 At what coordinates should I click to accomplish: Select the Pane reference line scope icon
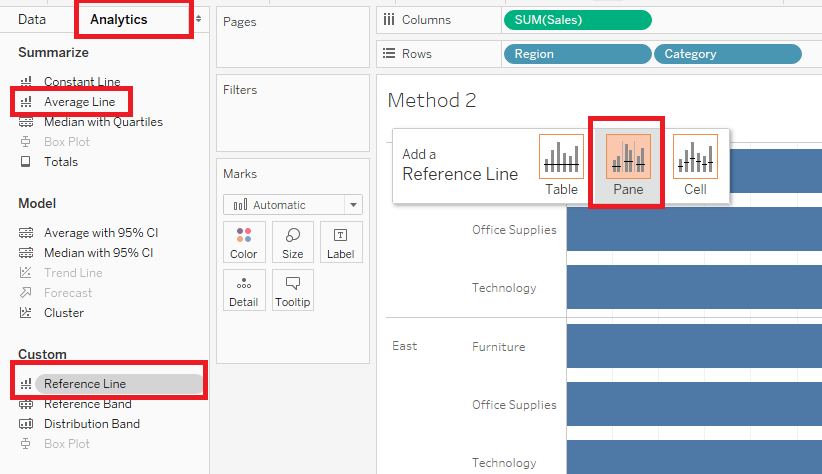click(x=628, y=156)
